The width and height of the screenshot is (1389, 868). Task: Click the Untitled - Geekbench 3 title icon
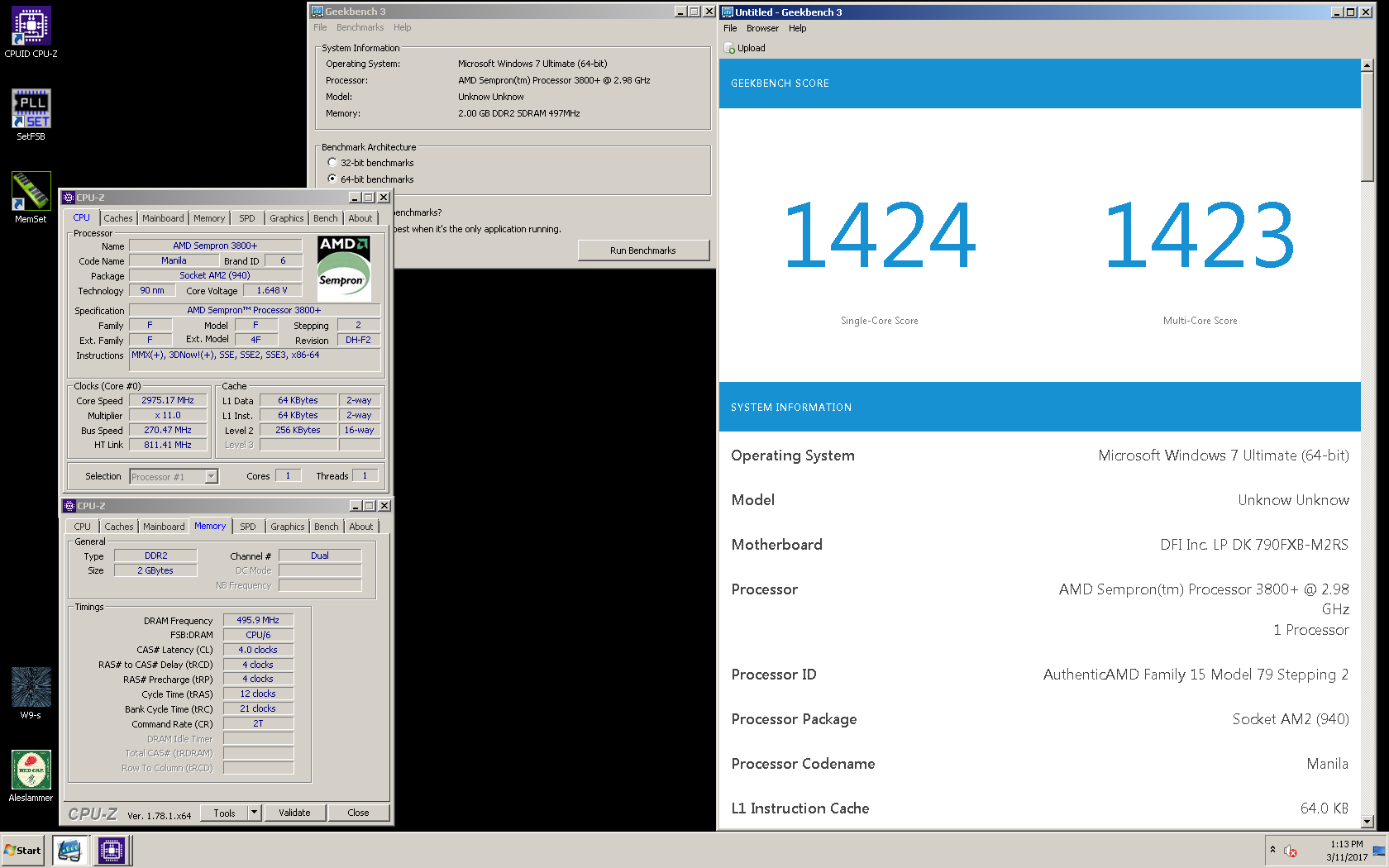[728, 12]
